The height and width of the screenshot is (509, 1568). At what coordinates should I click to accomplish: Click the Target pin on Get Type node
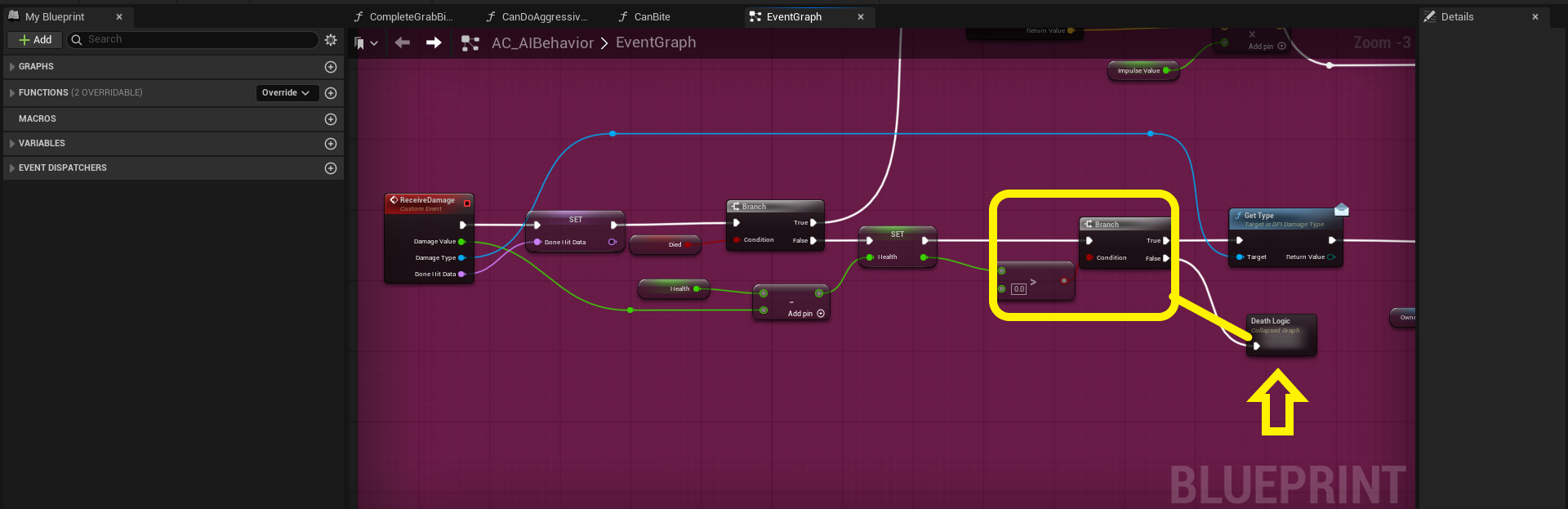pyautogui.click(x=1240, y=257)
